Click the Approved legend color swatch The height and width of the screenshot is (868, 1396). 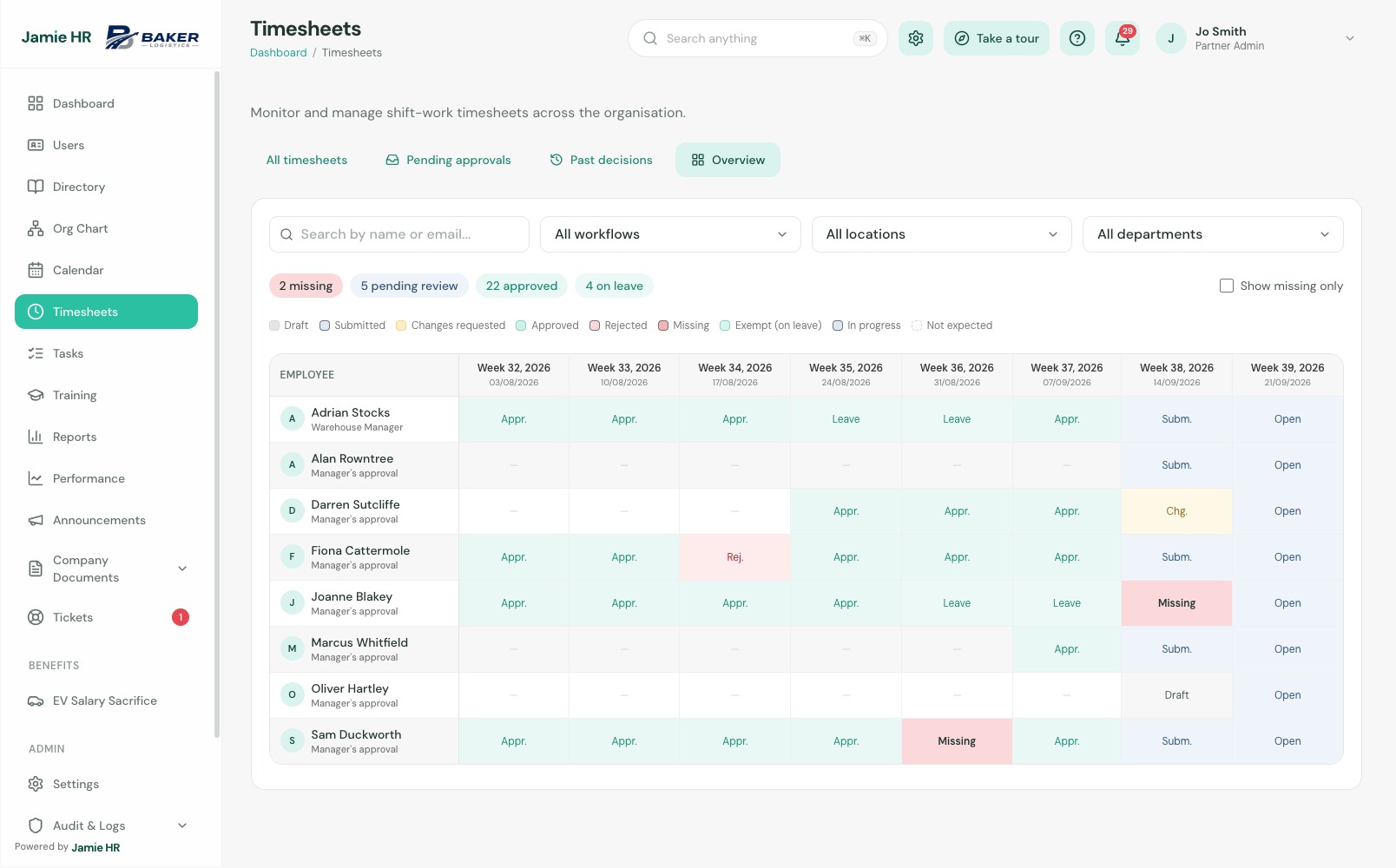(x=521, y=325)
